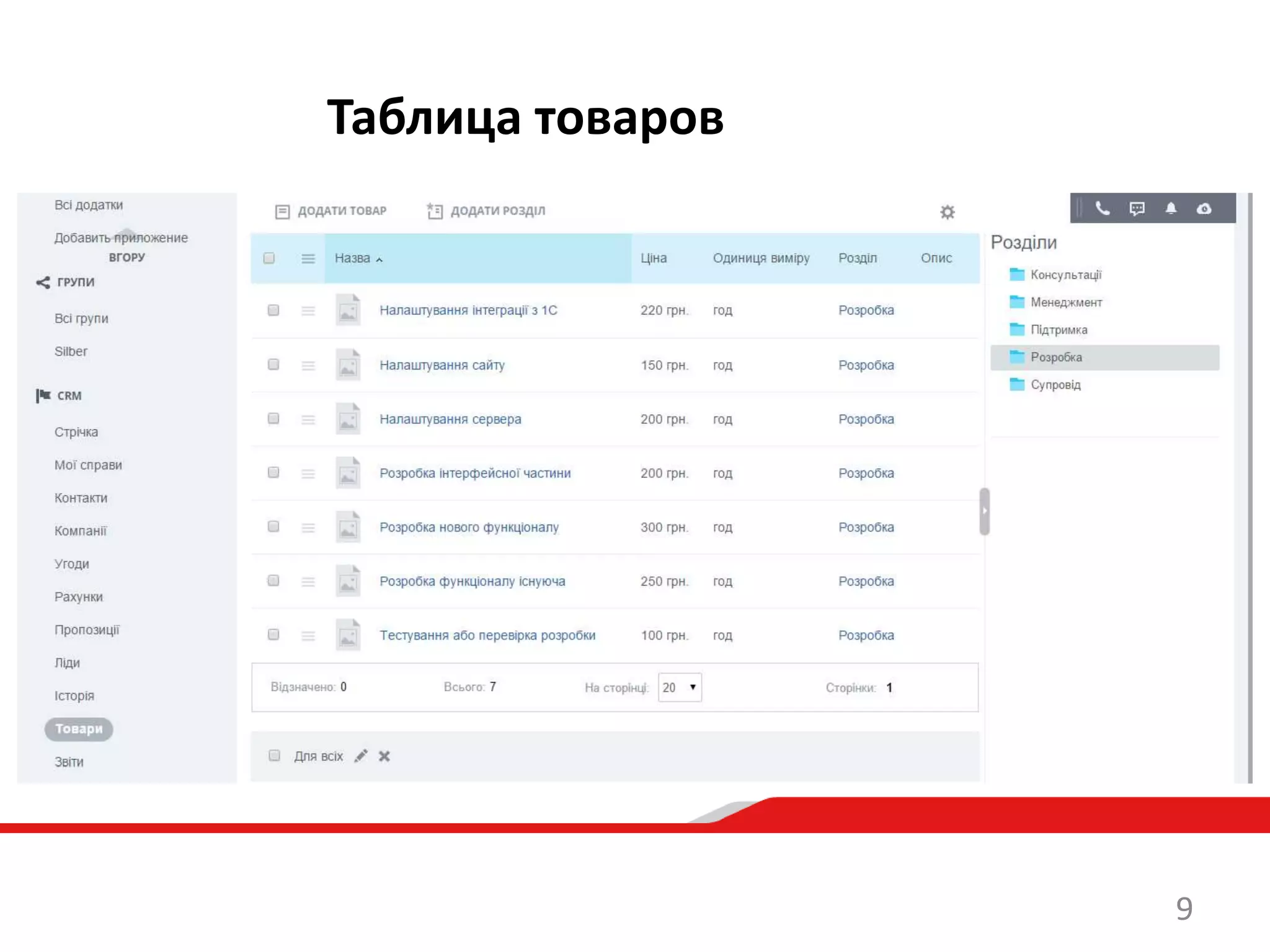This screenshot has height=952, width=1270.
Task: Open the Підтримка folder
Action: coord(1048,330)
